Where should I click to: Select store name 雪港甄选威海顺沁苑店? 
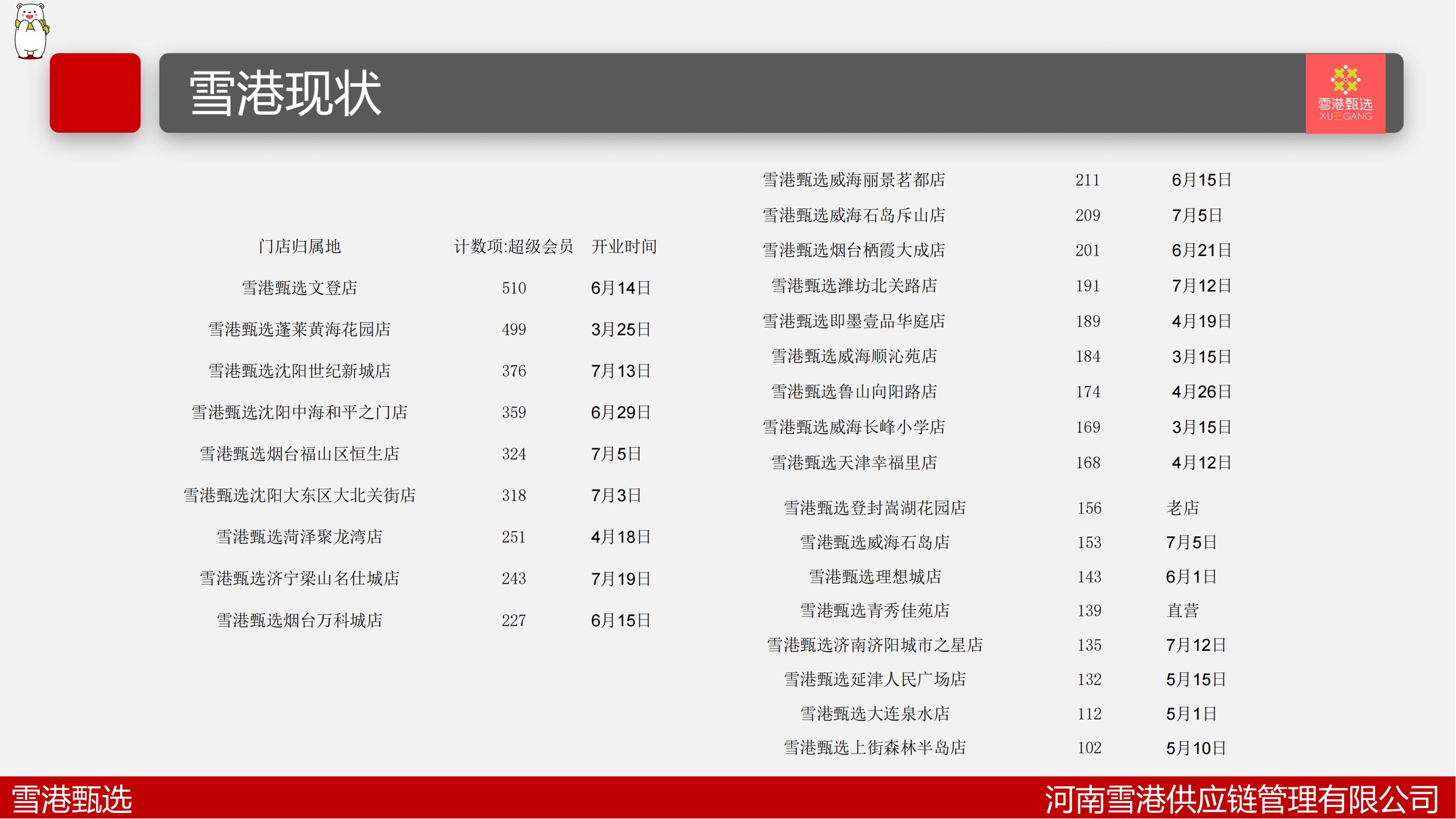[x=854, y=356]
